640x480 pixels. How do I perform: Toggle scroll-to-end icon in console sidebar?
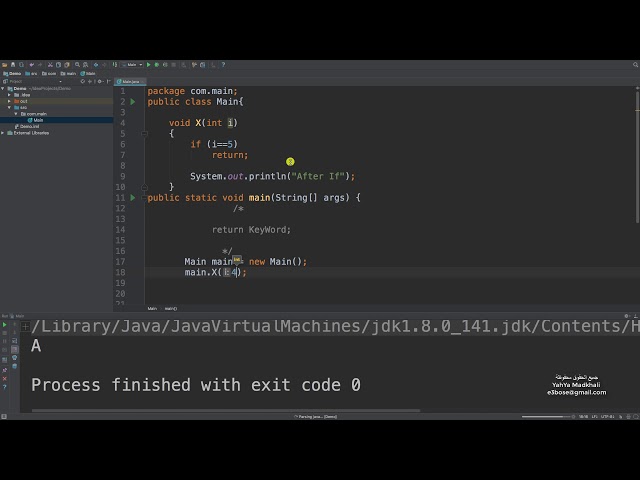coord(15,349)
